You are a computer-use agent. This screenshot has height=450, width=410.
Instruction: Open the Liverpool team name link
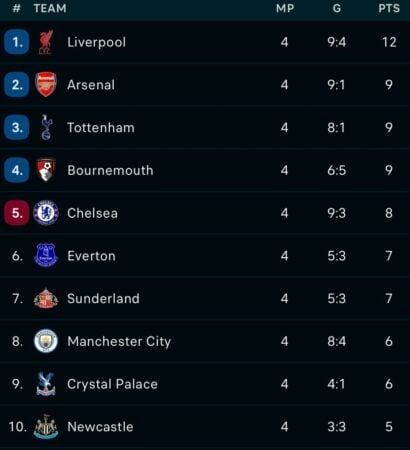point(97,42)
